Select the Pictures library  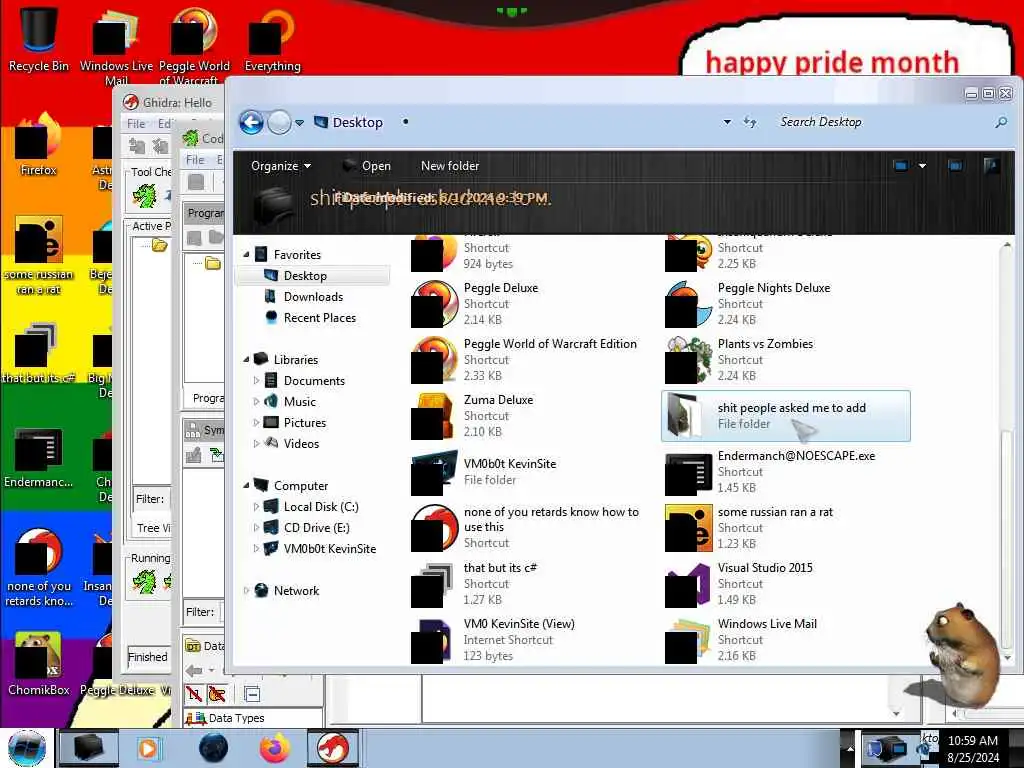coord(304,423)
